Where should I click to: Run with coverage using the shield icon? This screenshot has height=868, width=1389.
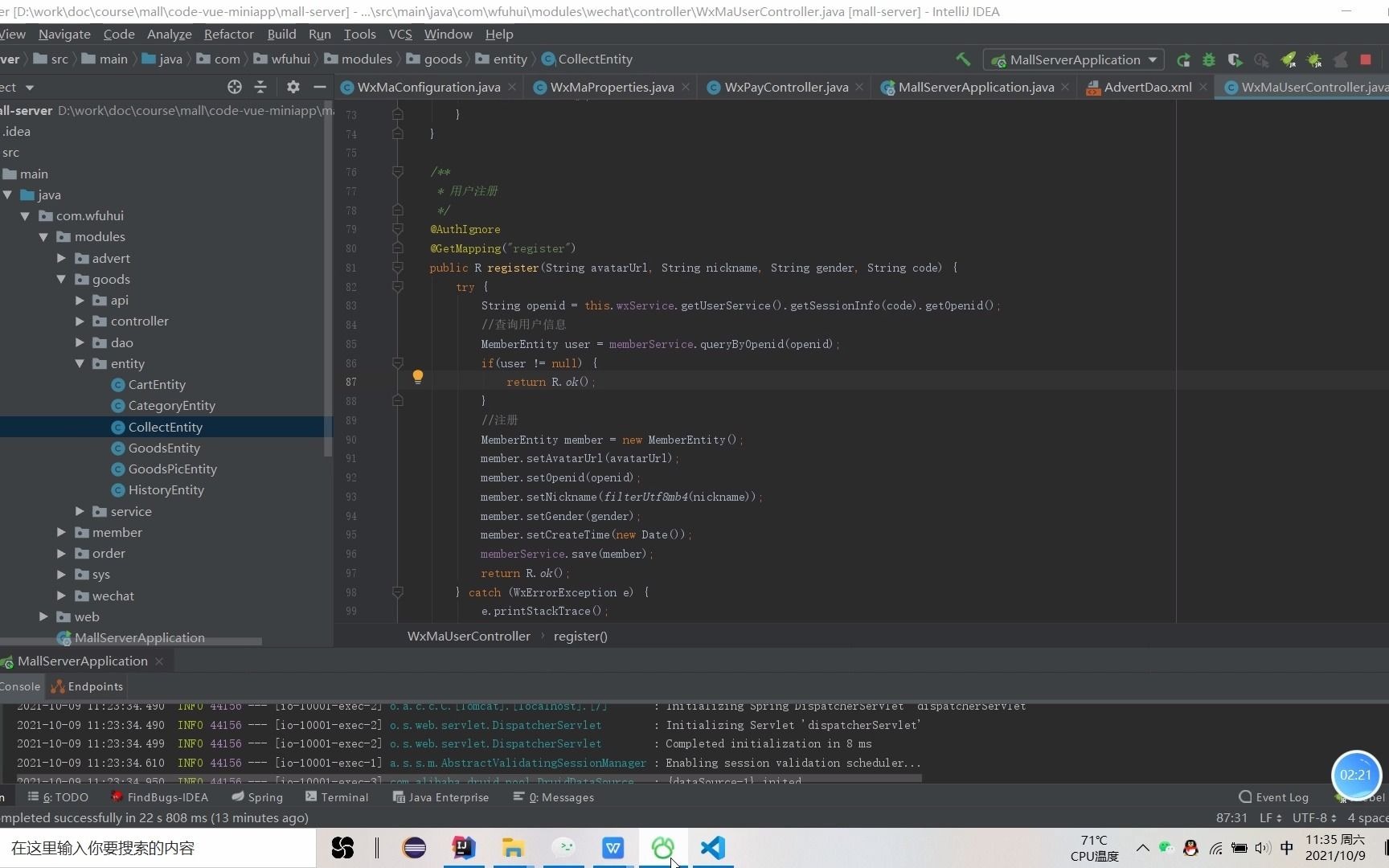pyautogui.click(x=1235, y=59)
